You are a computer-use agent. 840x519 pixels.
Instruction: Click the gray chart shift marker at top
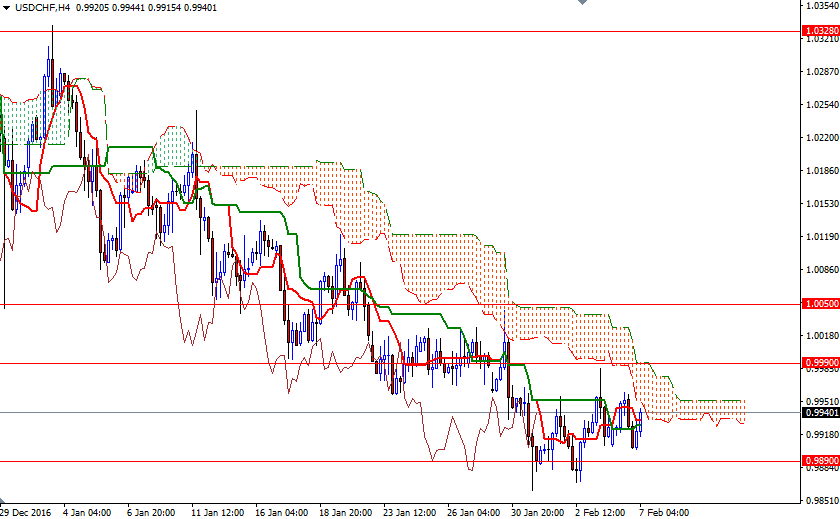(582, 2)
